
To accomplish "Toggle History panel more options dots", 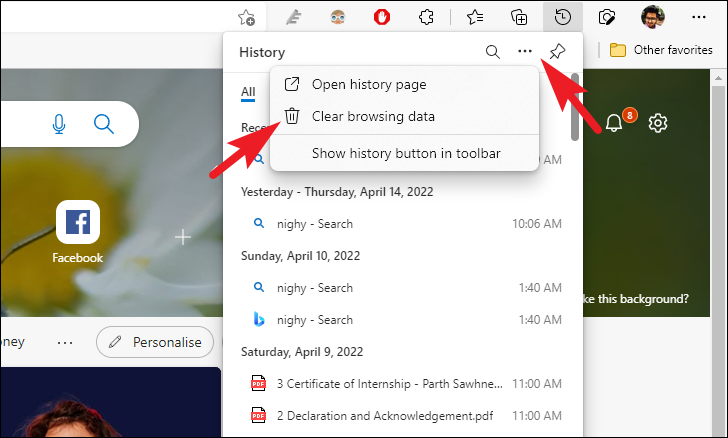I will click(x=525, y=51).
